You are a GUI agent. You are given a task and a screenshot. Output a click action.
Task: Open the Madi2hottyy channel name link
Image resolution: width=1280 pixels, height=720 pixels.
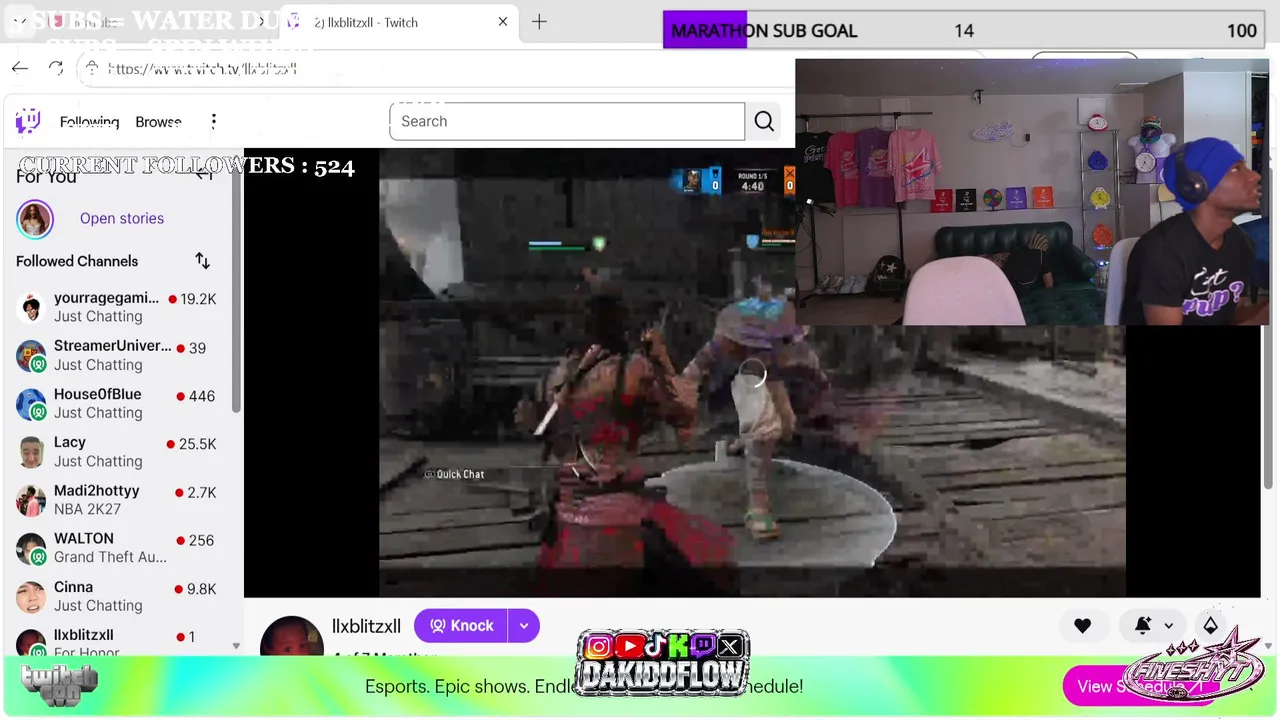(x=96, y=491)
